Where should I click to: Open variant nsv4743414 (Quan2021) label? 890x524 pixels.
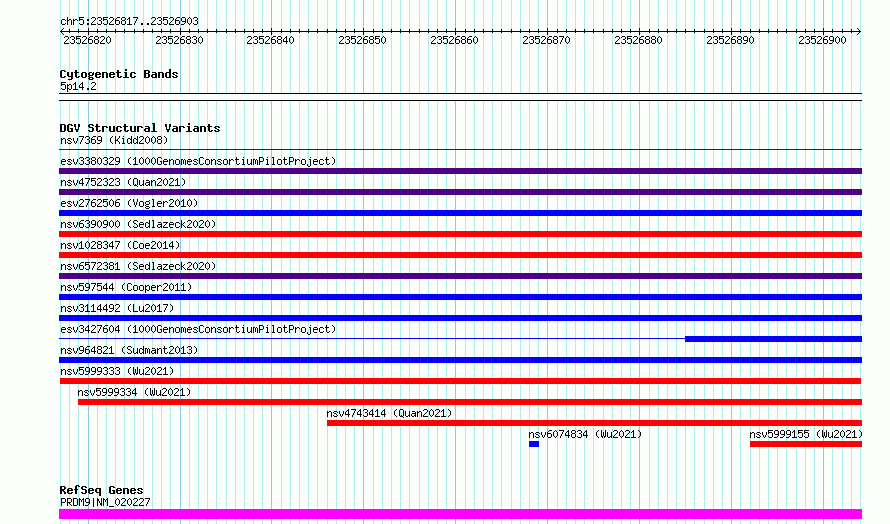389,413
